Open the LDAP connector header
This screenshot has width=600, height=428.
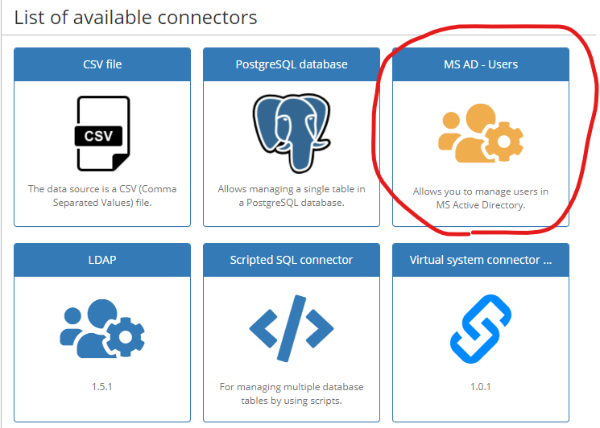point(102,260)
